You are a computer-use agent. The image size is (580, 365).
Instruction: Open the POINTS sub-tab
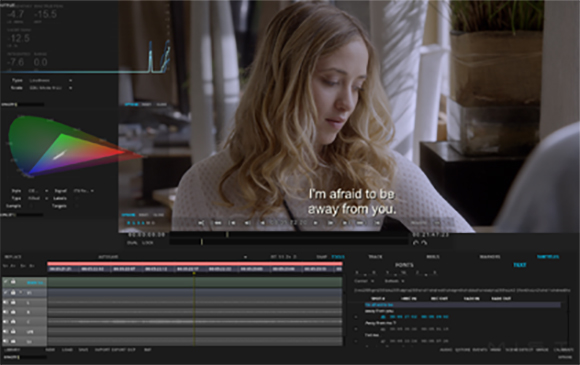click(x=404, y=265)
